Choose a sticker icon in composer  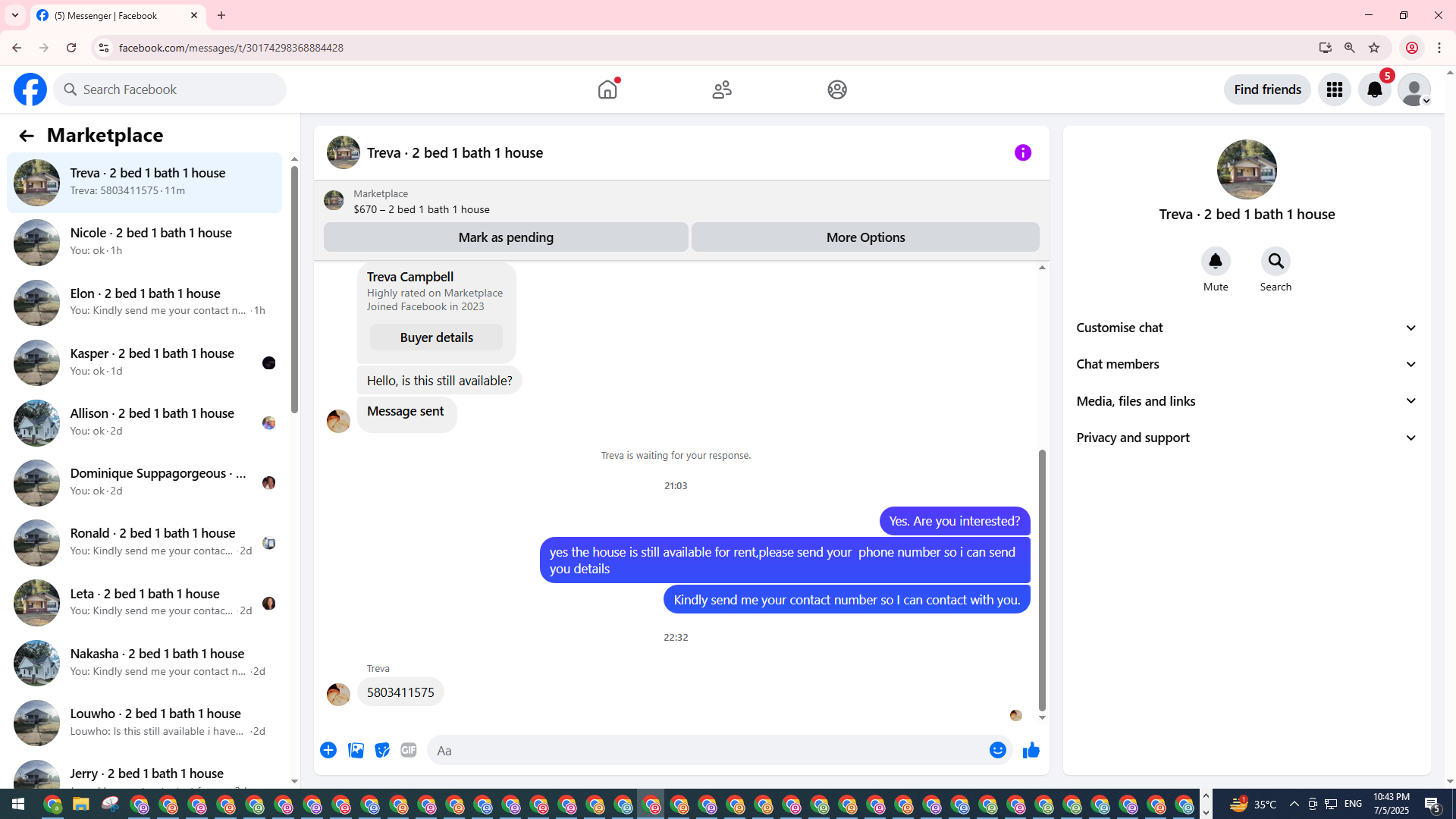tap(382, 751)
